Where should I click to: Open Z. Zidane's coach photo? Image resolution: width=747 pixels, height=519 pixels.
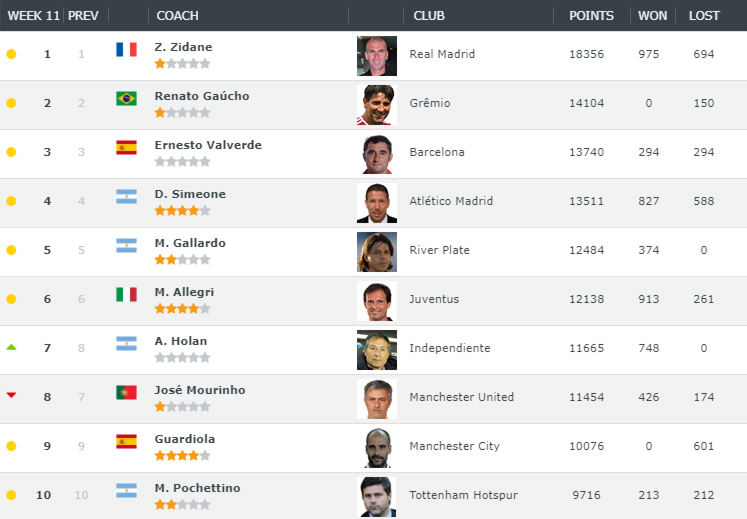point(376,56)
